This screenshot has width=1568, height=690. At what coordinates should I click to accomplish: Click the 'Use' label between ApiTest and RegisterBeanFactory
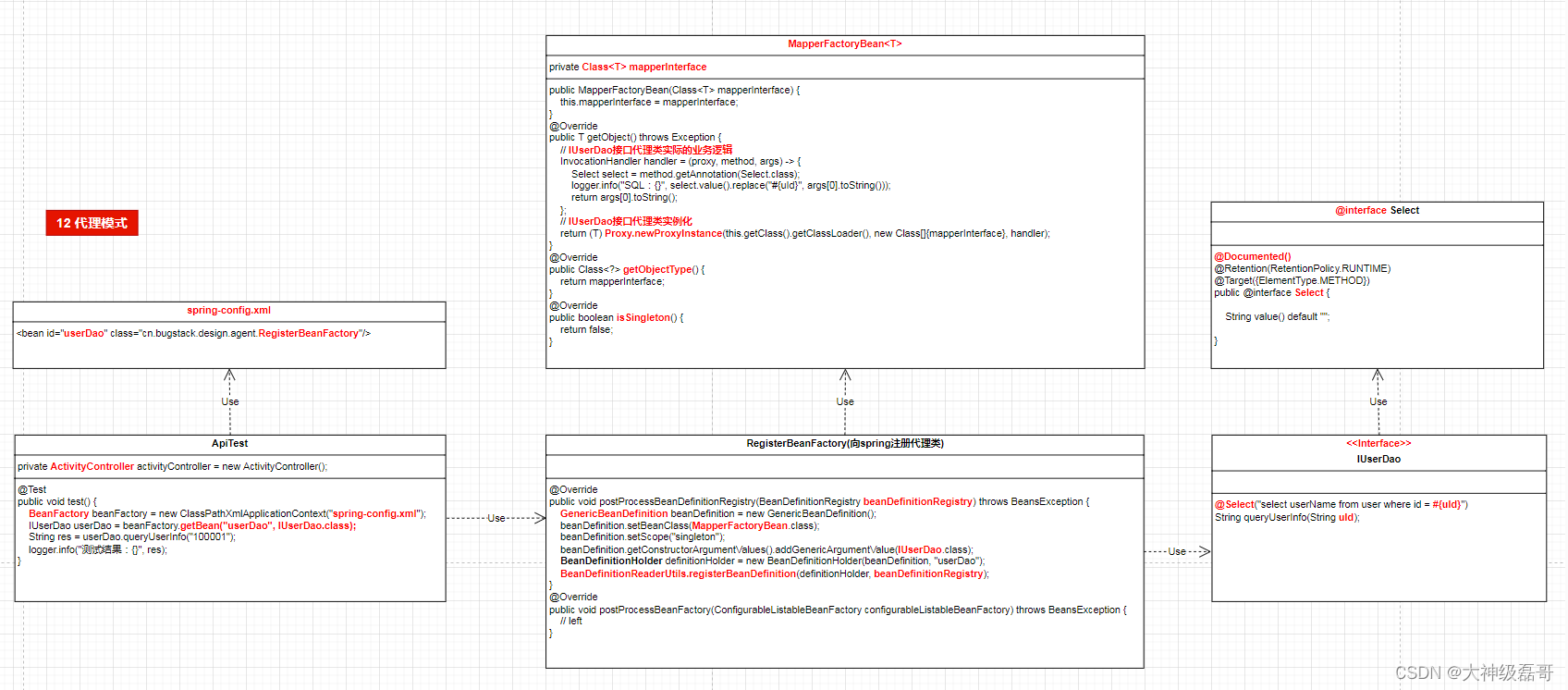click(x=496, y=519)
